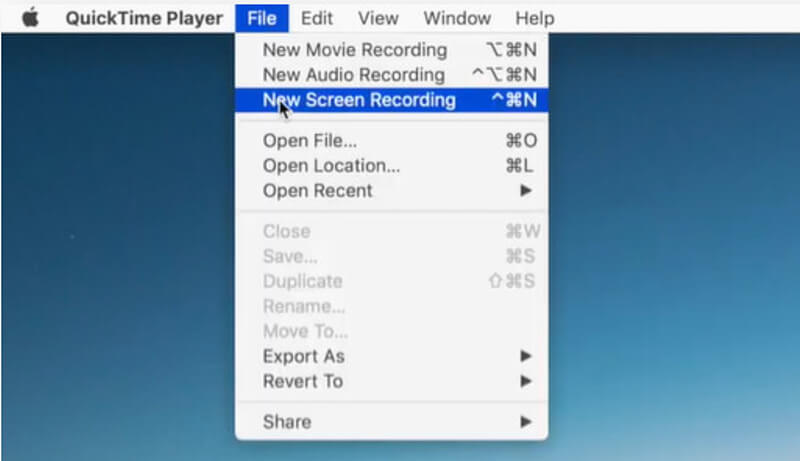Expand the Open Recent submenu
800x461 pixels.
(391, 191)
